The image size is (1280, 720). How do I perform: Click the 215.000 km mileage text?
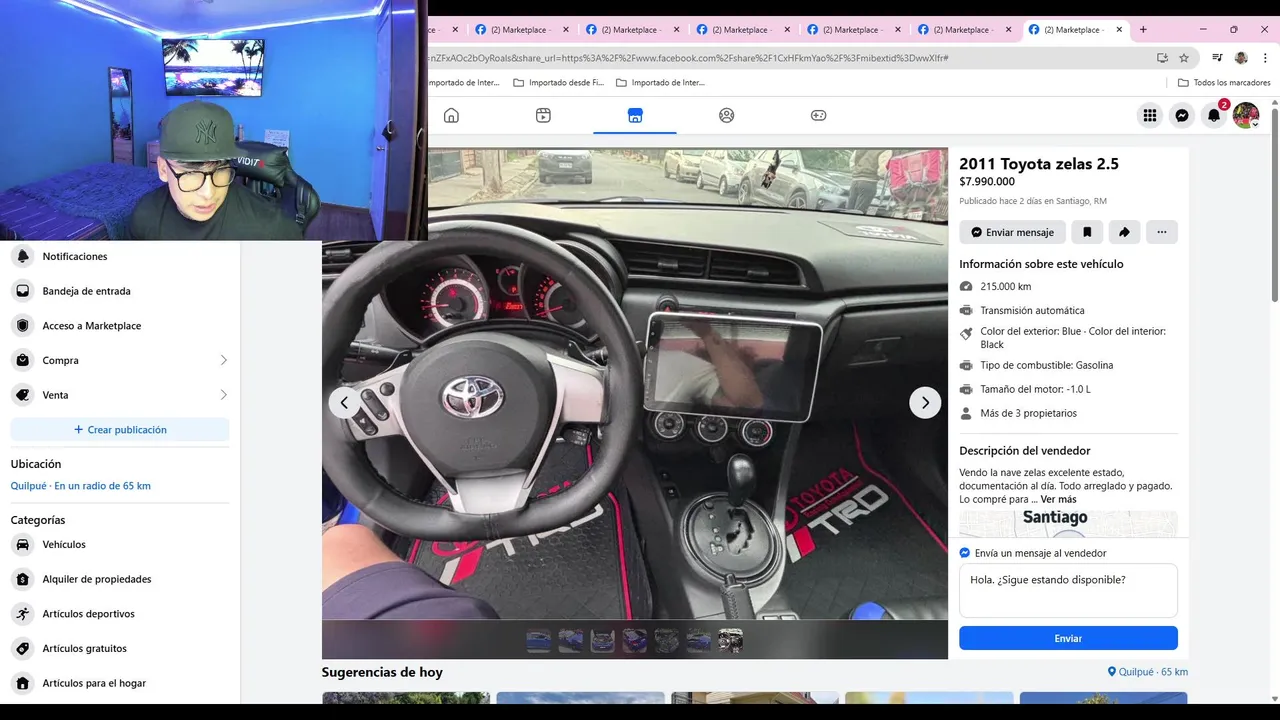1005,286
